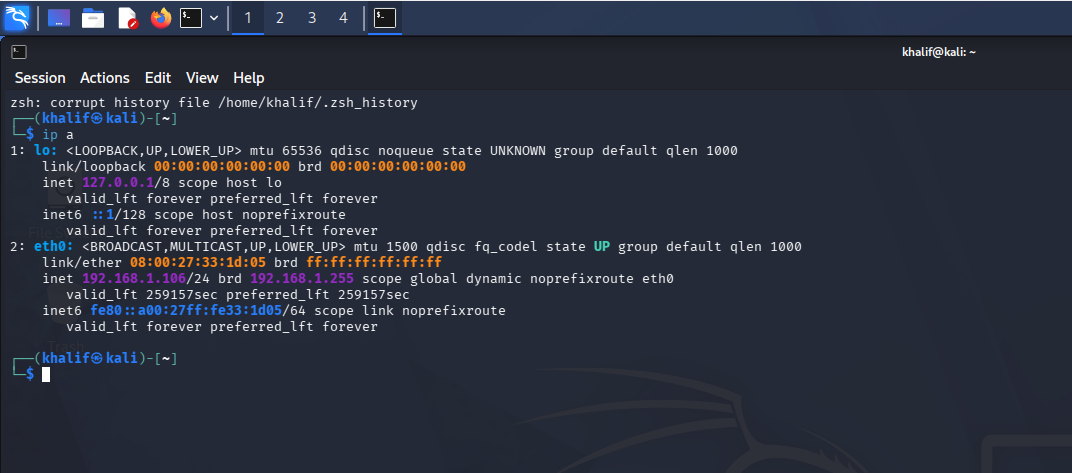
Task: Click the typed command ip a
Action: (x=57, y=135)
